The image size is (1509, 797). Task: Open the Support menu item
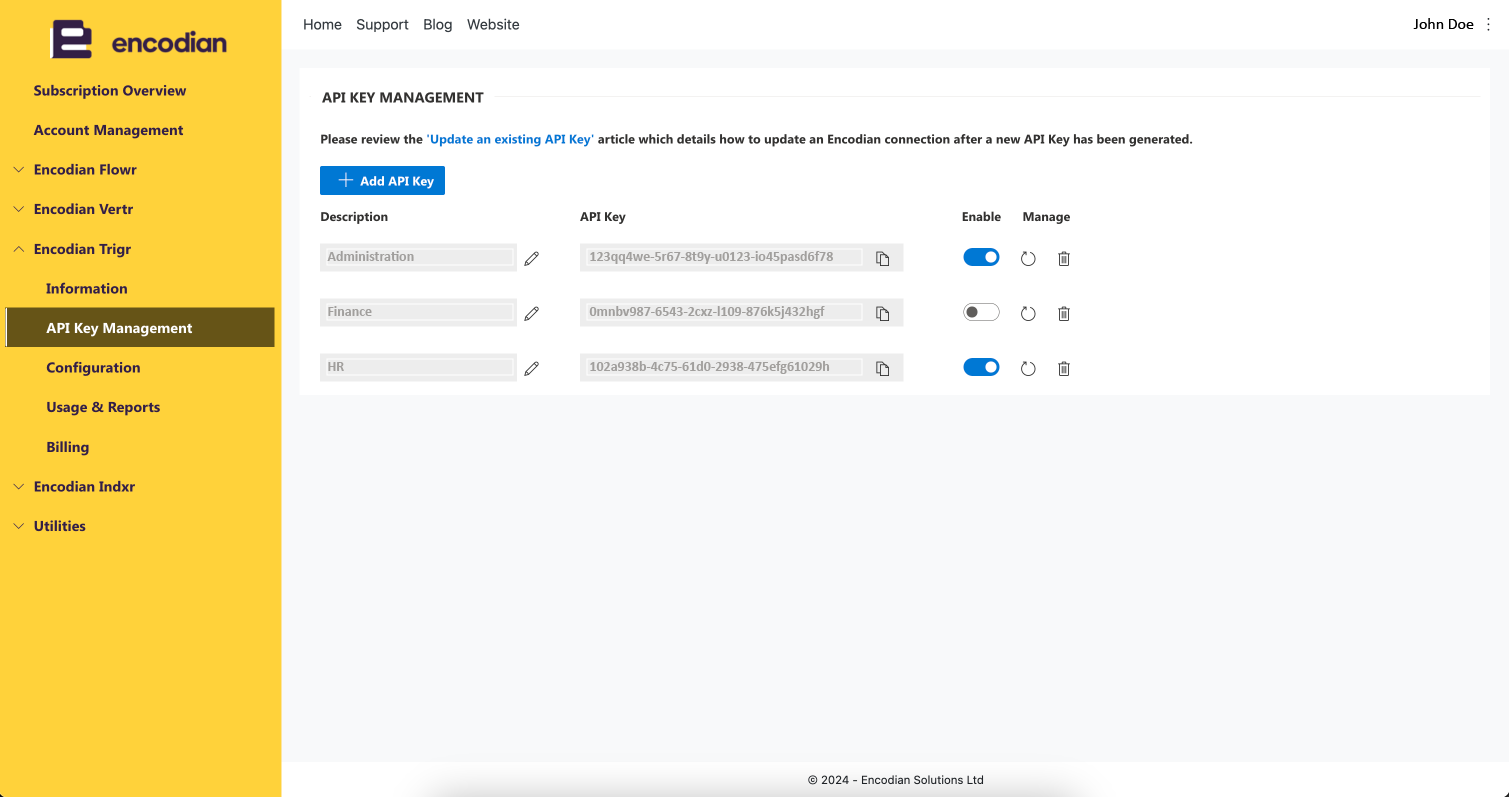click(x=382, y=24)
